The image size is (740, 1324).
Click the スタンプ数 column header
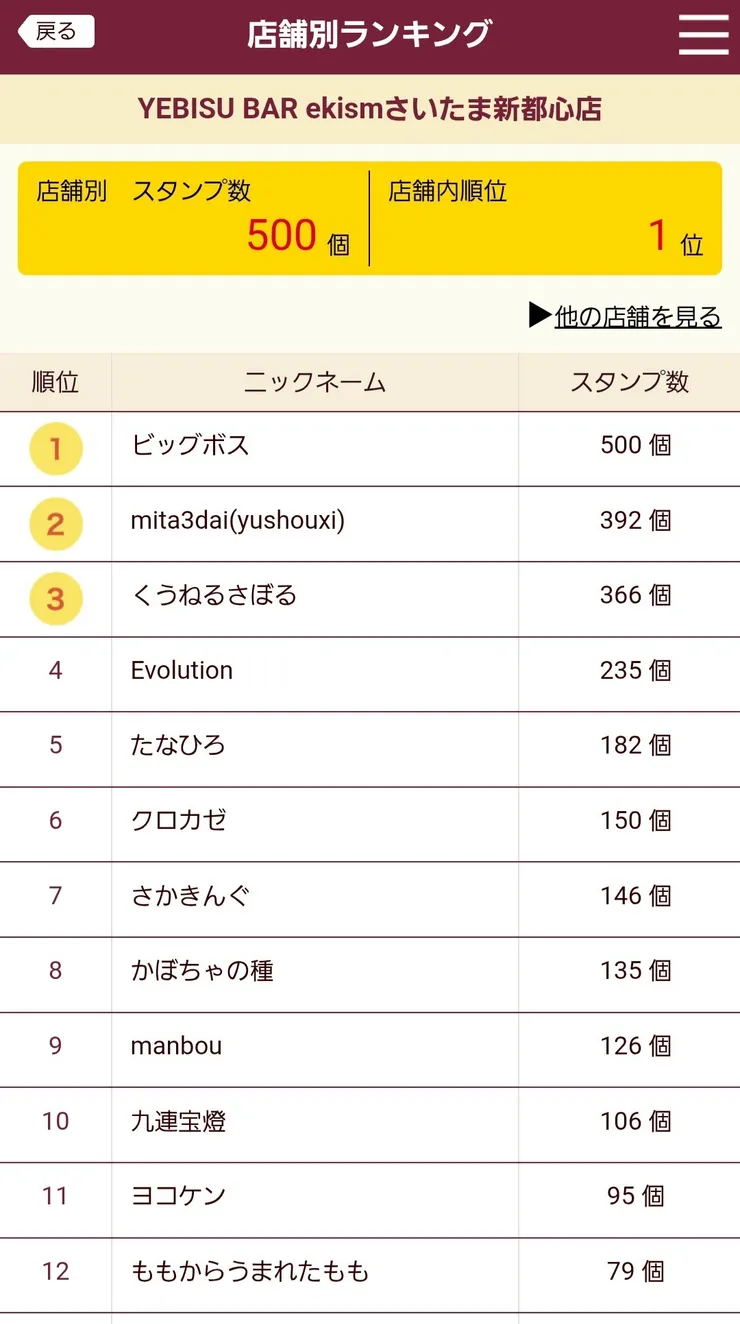tap(629, 381)
